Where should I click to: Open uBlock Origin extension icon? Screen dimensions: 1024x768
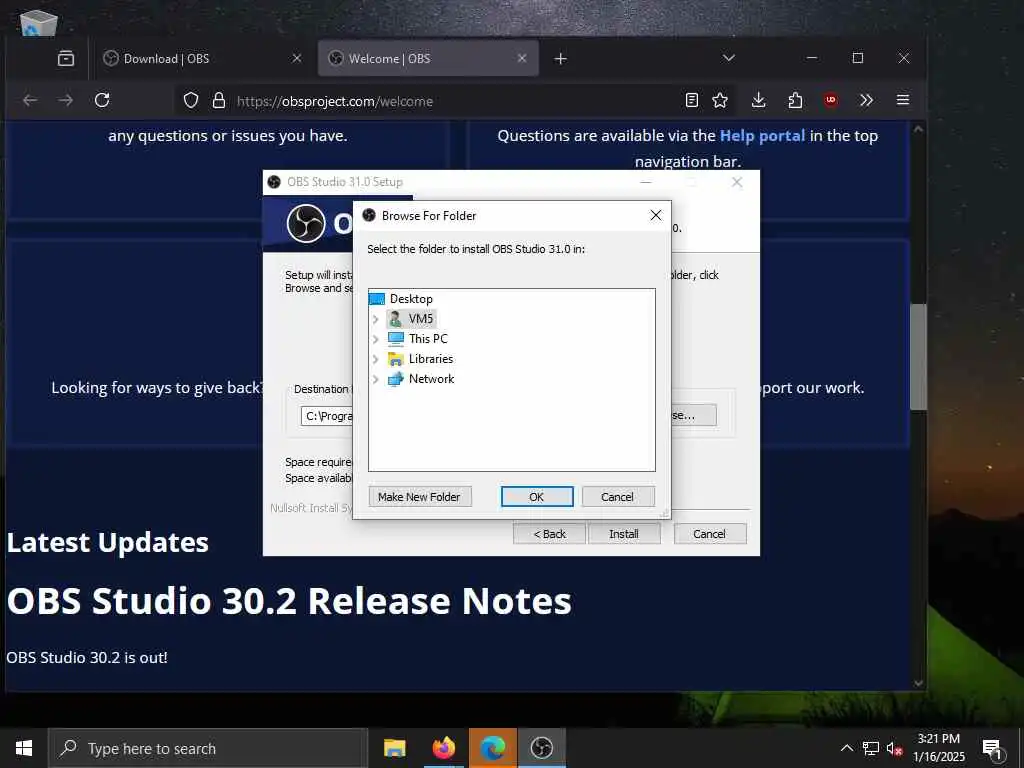(x=831, y=100)
